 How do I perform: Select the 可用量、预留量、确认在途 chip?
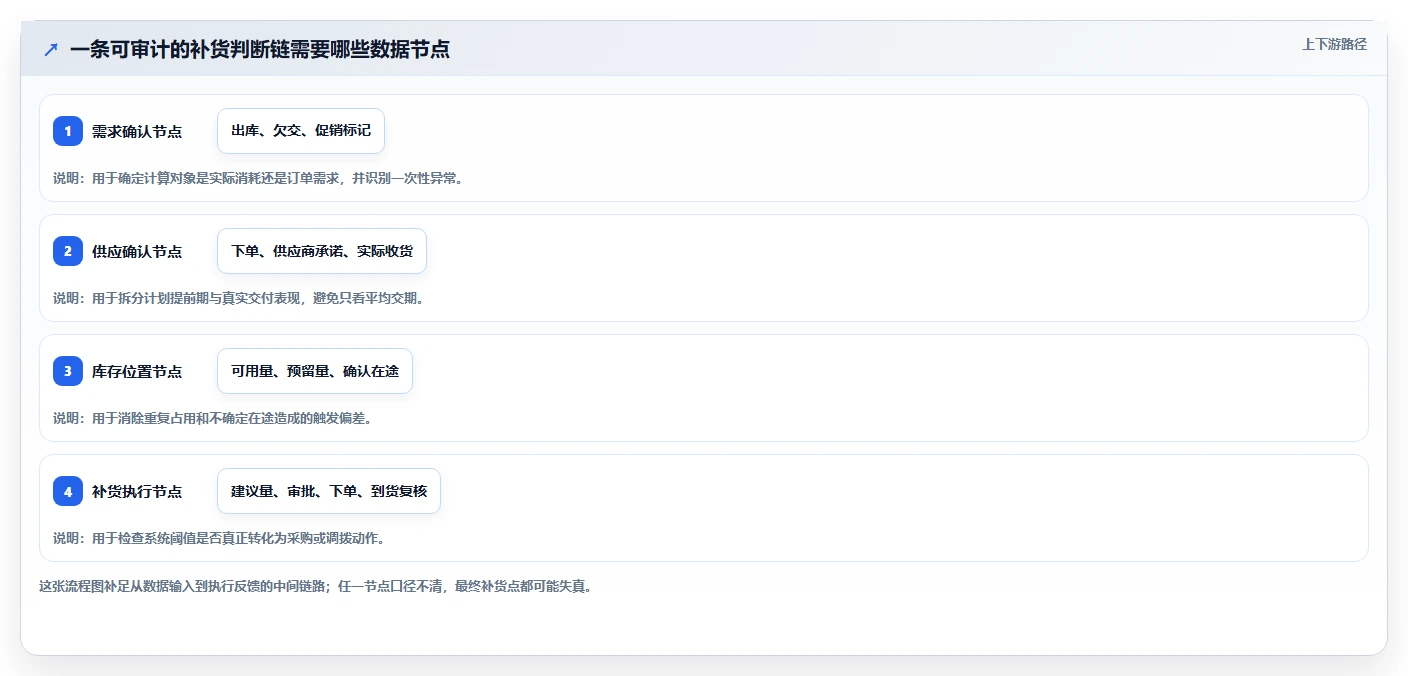pos(315,371)
